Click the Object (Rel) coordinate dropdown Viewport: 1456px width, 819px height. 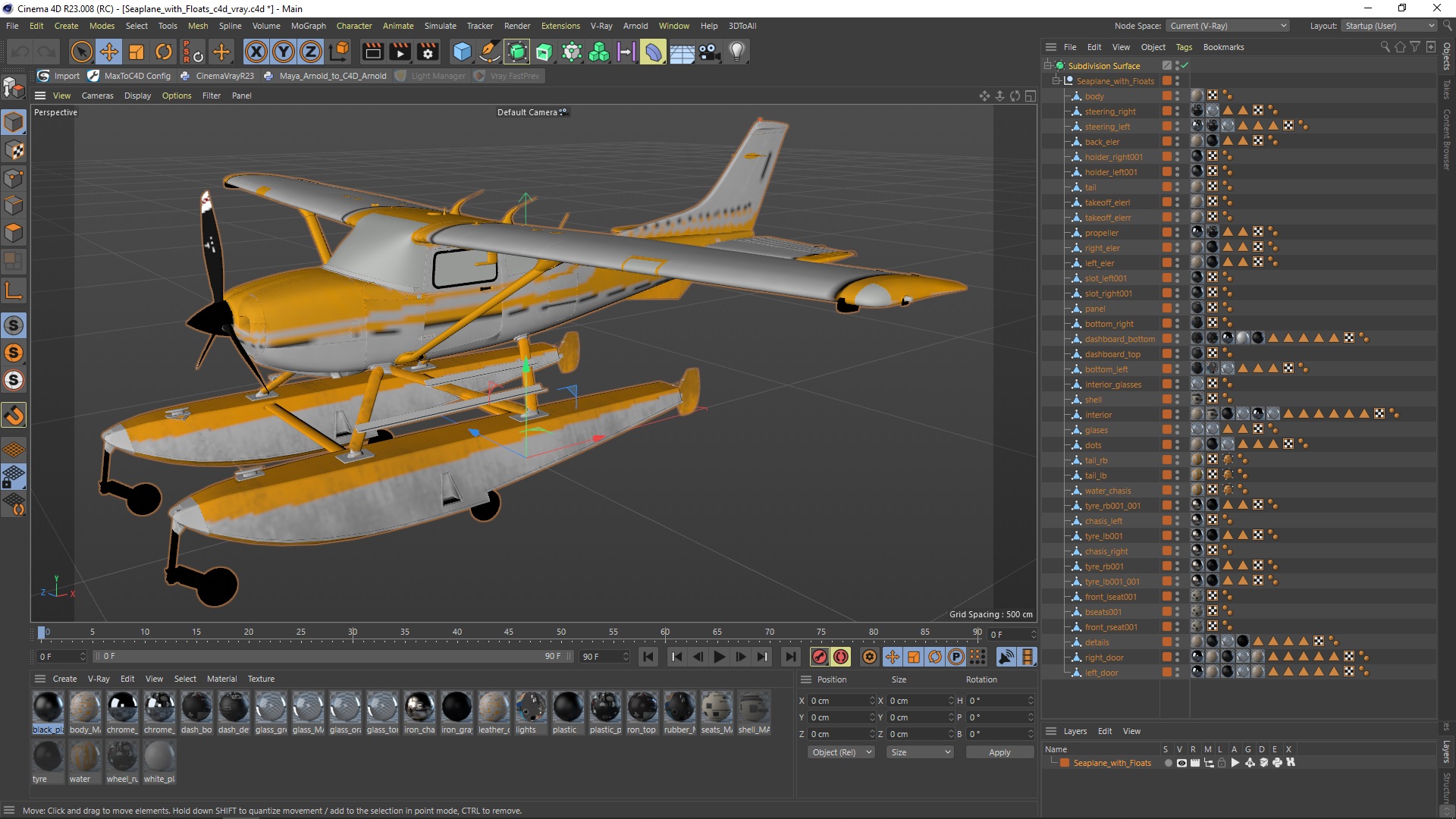coord(840,751)
